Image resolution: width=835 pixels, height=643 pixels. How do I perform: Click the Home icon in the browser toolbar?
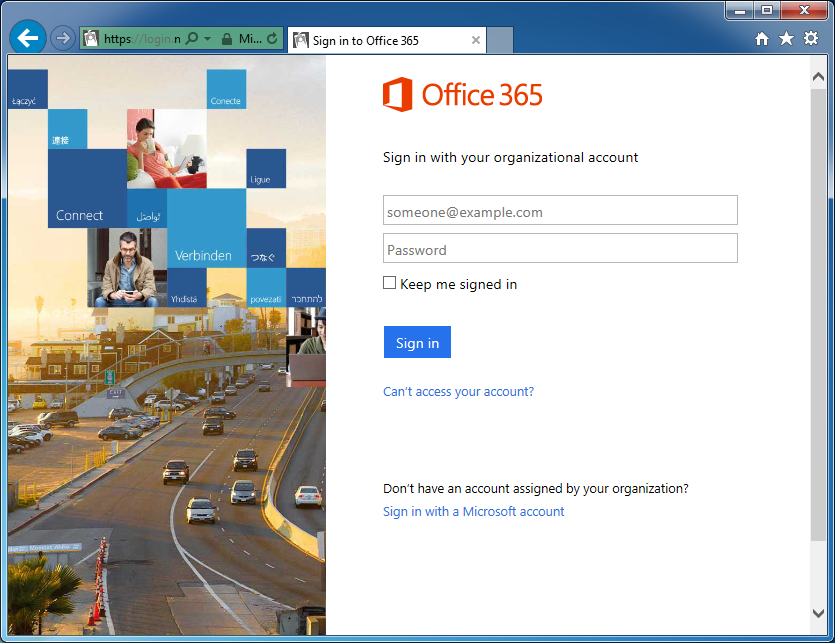click(x=762, y=38)
